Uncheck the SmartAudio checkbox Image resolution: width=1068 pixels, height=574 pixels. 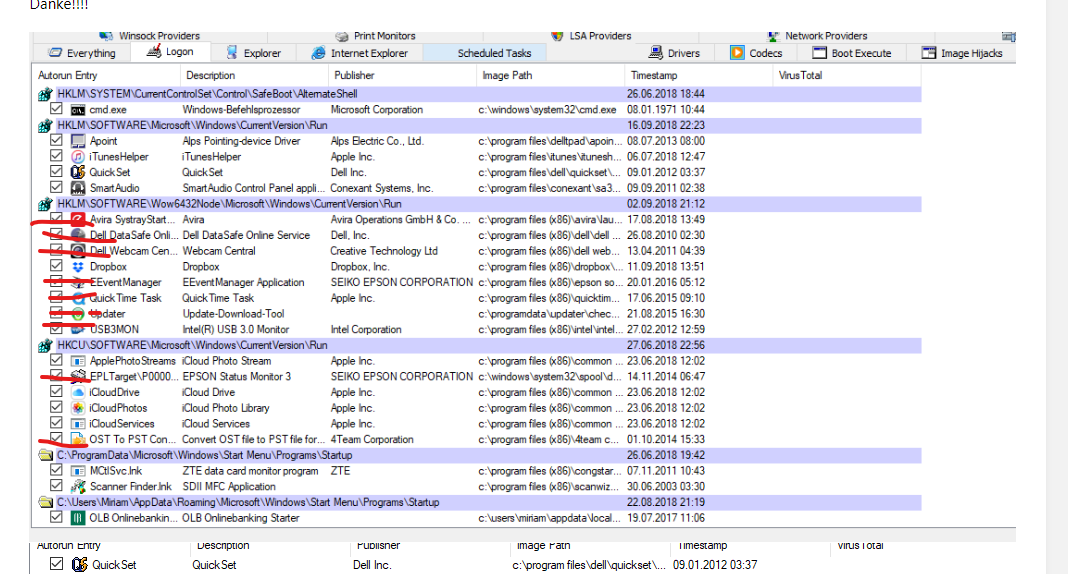(57, 187)
